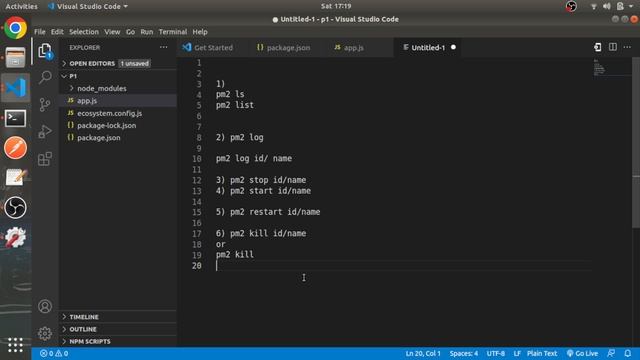Split the editor to the right
The height and width of the screenshot is (360, 640).
click(x=613, y=47)
